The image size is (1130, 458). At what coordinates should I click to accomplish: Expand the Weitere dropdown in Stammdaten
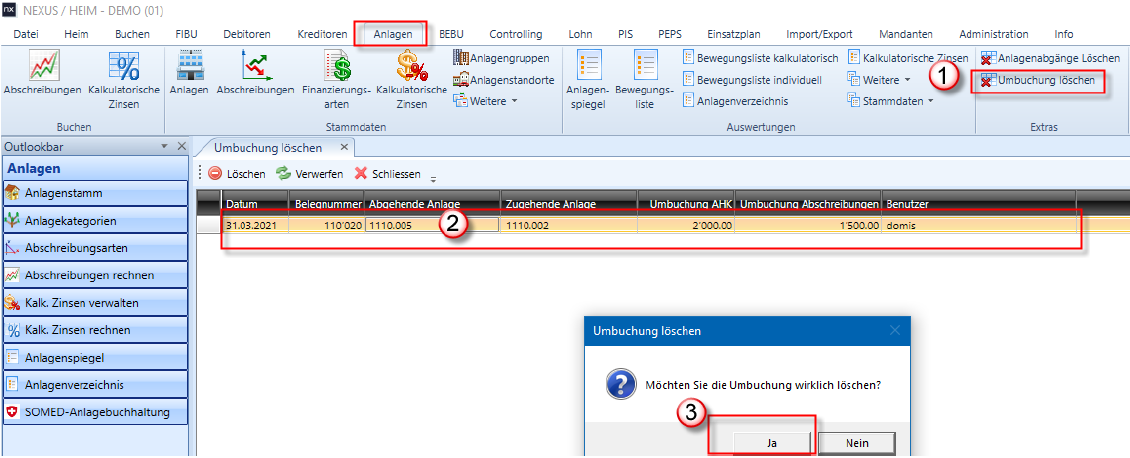pyautogui.click(x=486, y=102)
